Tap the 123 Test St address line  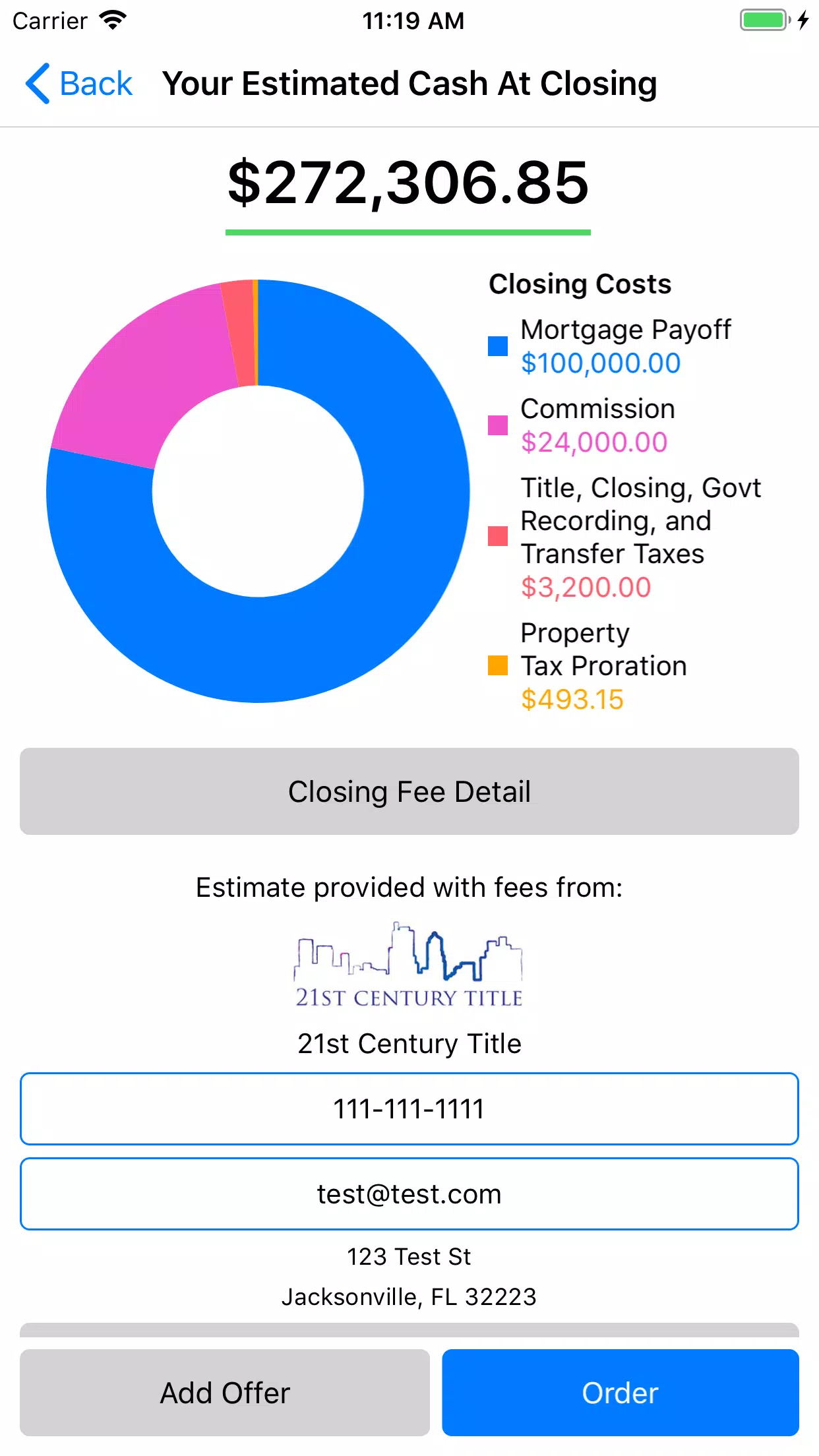(409, 1257)
